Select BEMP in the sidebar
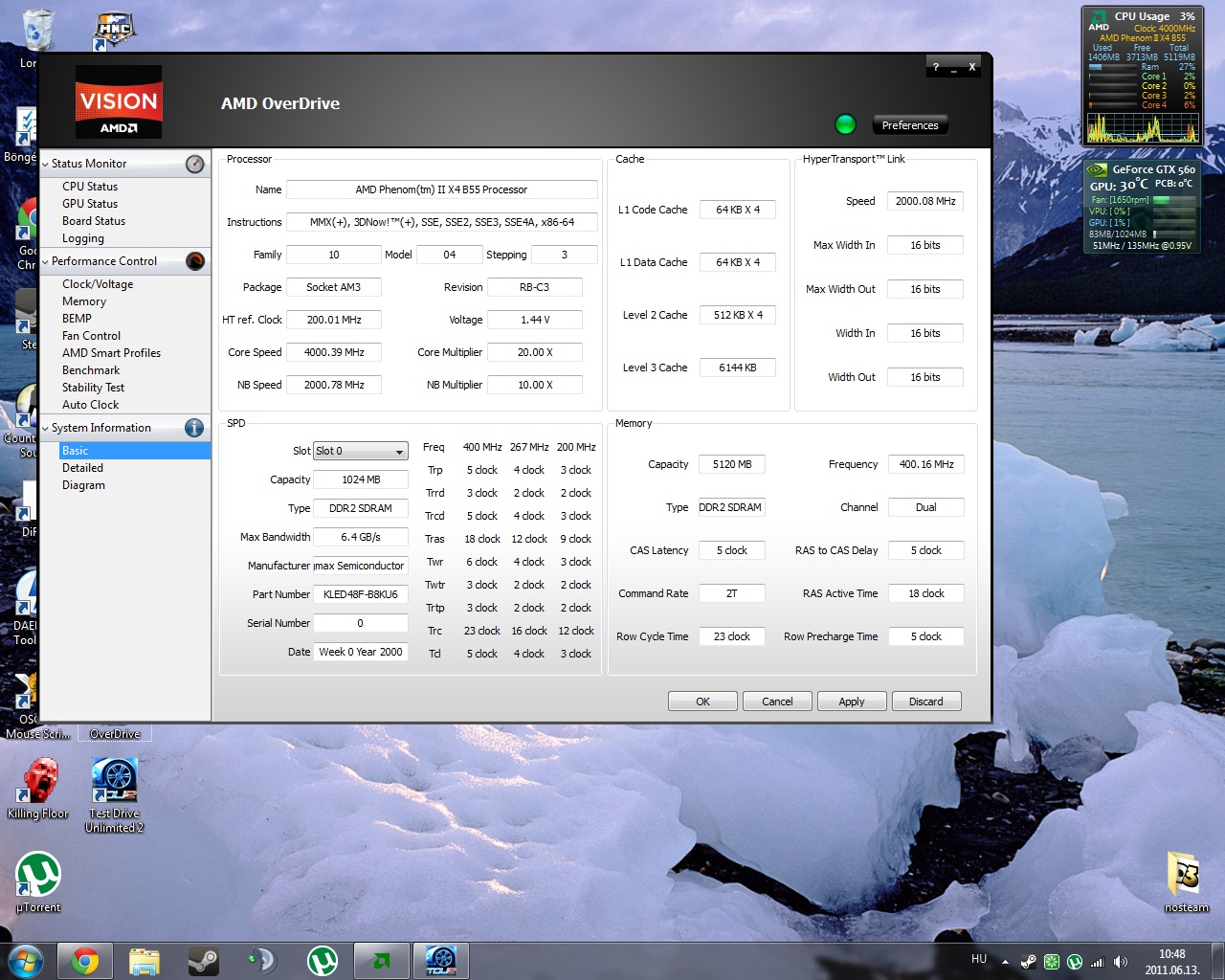1225x980 pixels. (77, 319)
